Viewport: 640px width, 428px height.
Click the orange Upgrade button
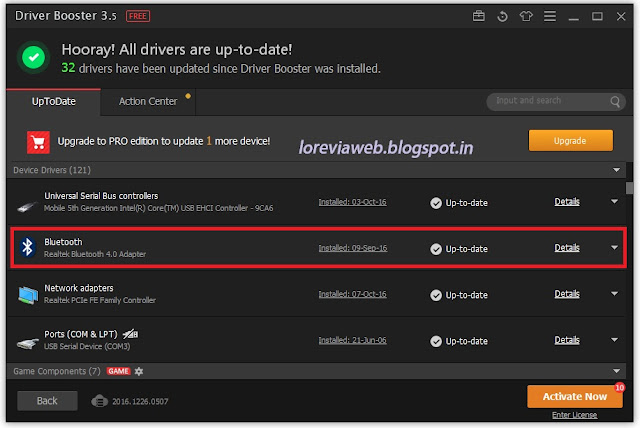coord(570,141)
